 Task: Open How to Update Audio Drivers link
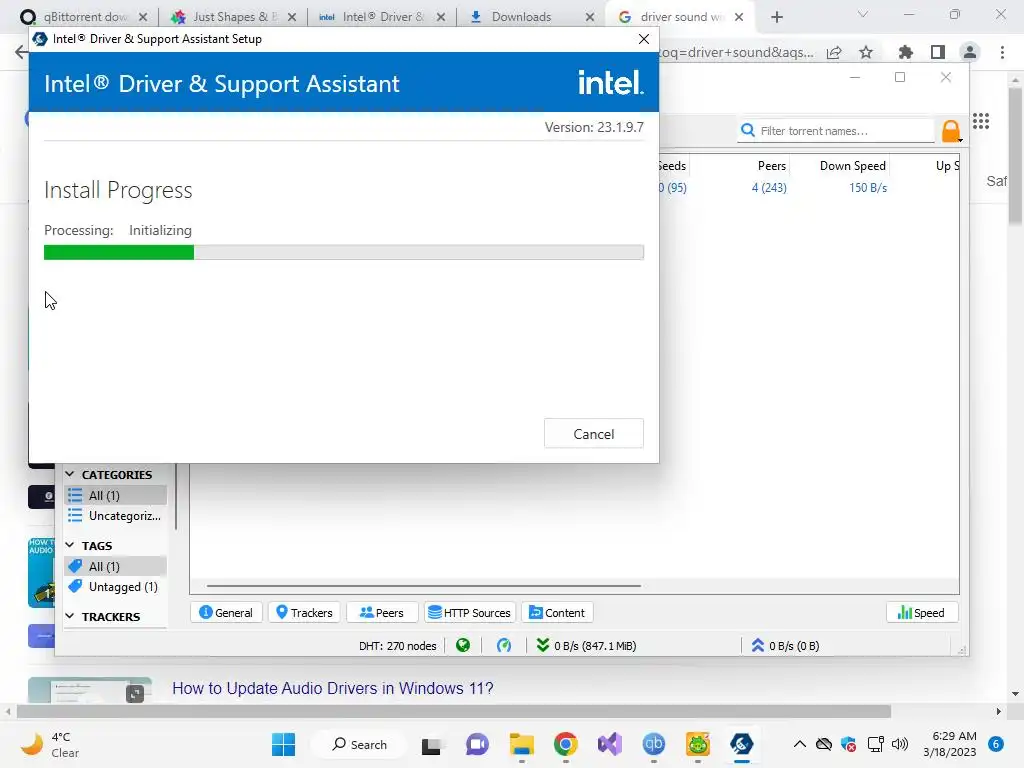tap(332, 688)
